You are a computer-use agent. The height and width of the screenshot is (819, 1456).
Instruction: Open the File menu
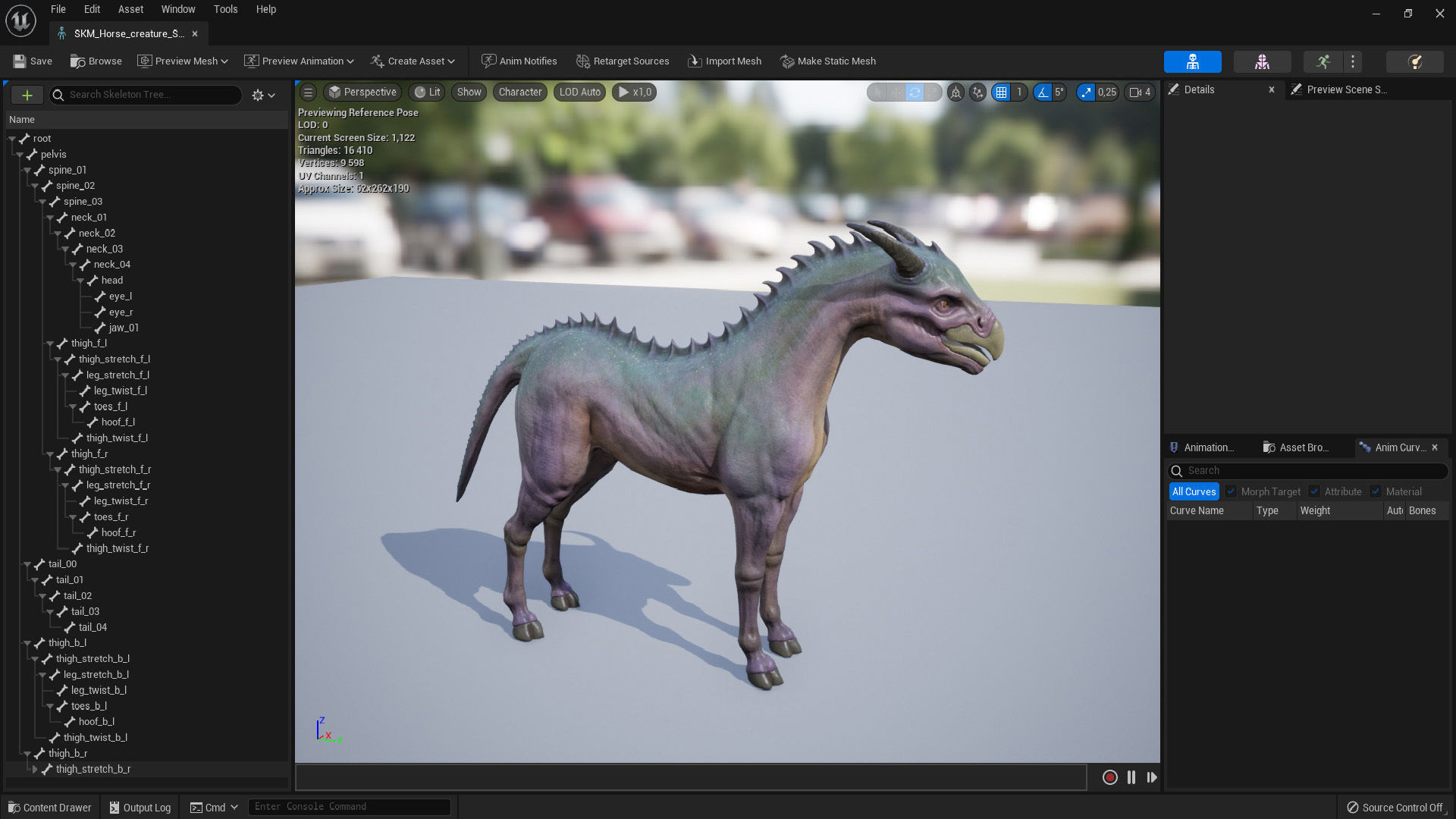[x=58, y=9]
